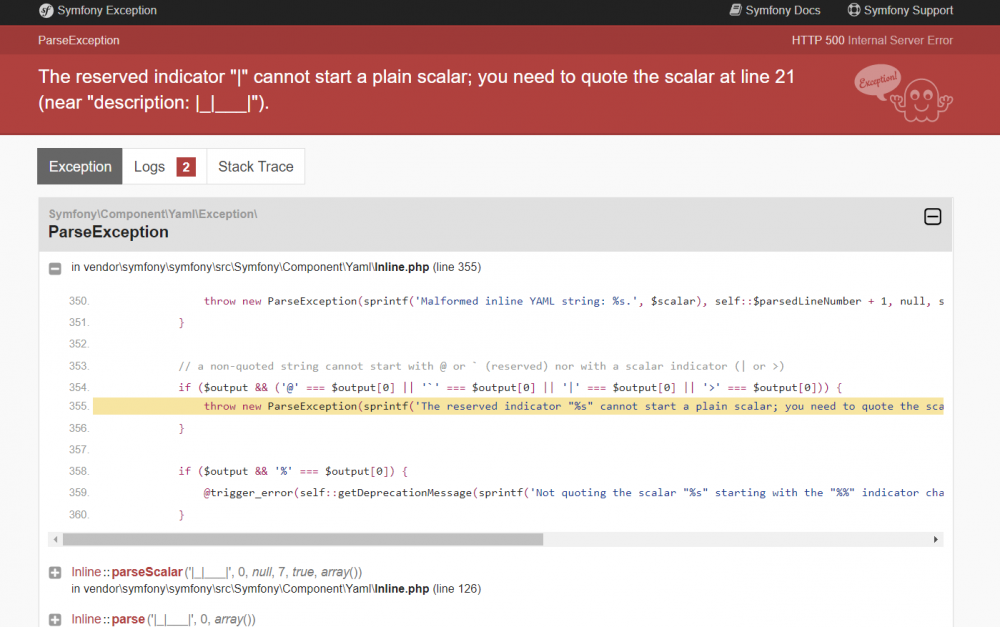Collapse the Inline.php line 355 trace

(55, 269)
